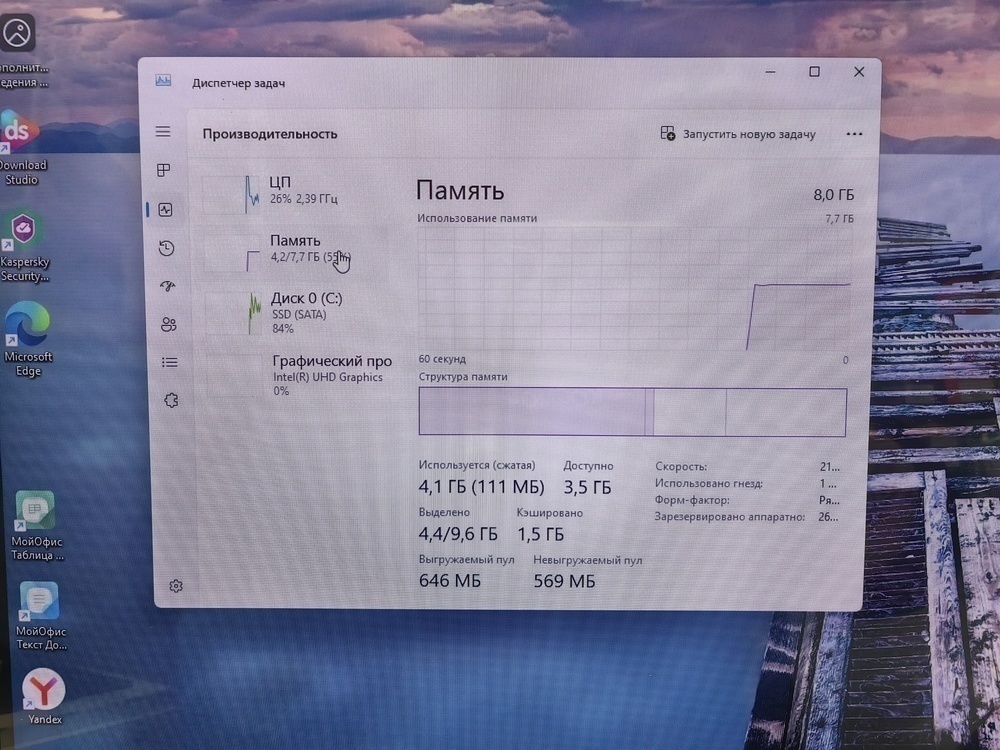Expand the hamburger navigation menu

tap(163, 132)
